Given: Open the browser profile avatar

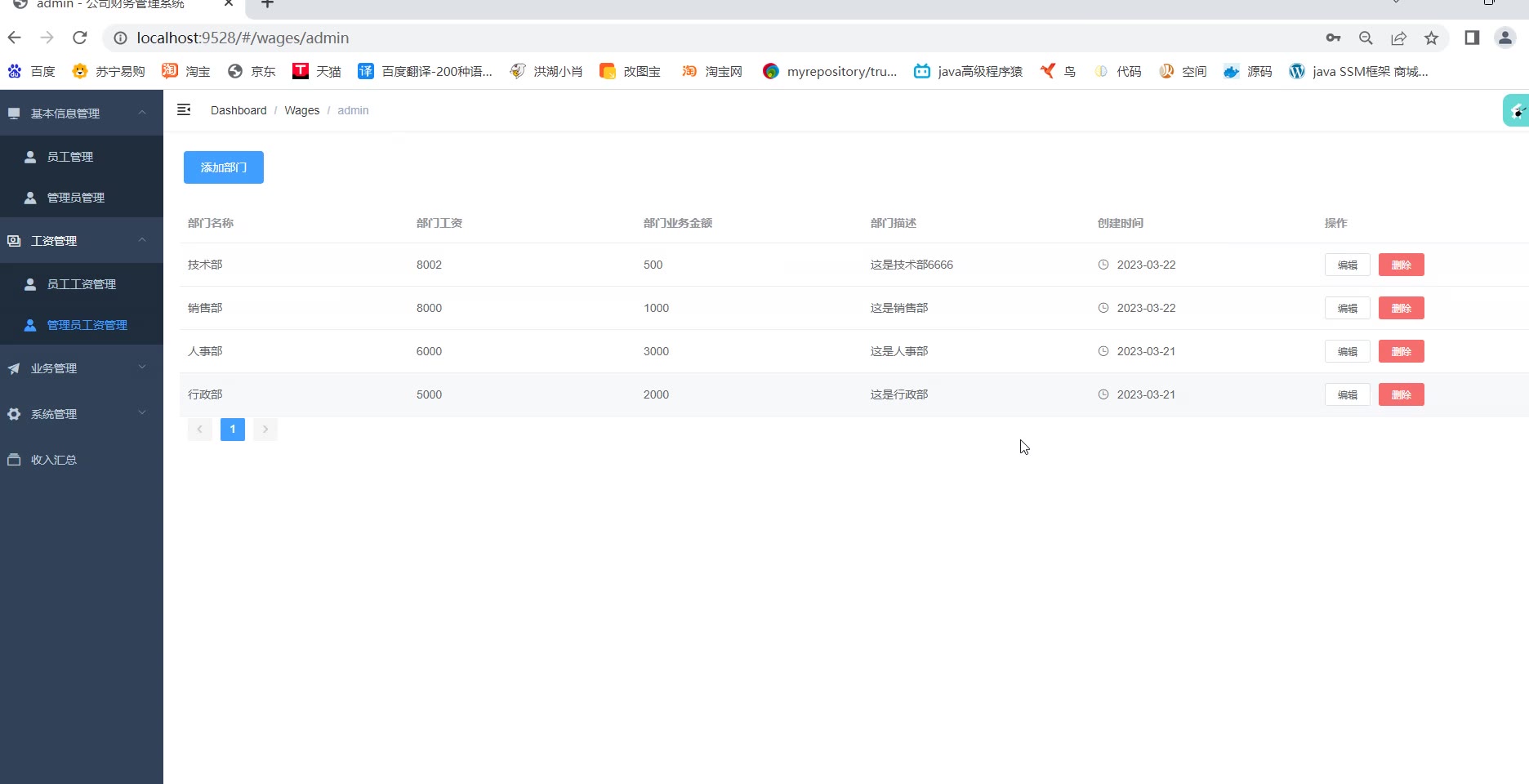Looking at the screenshot, I should pos(1504,38).
